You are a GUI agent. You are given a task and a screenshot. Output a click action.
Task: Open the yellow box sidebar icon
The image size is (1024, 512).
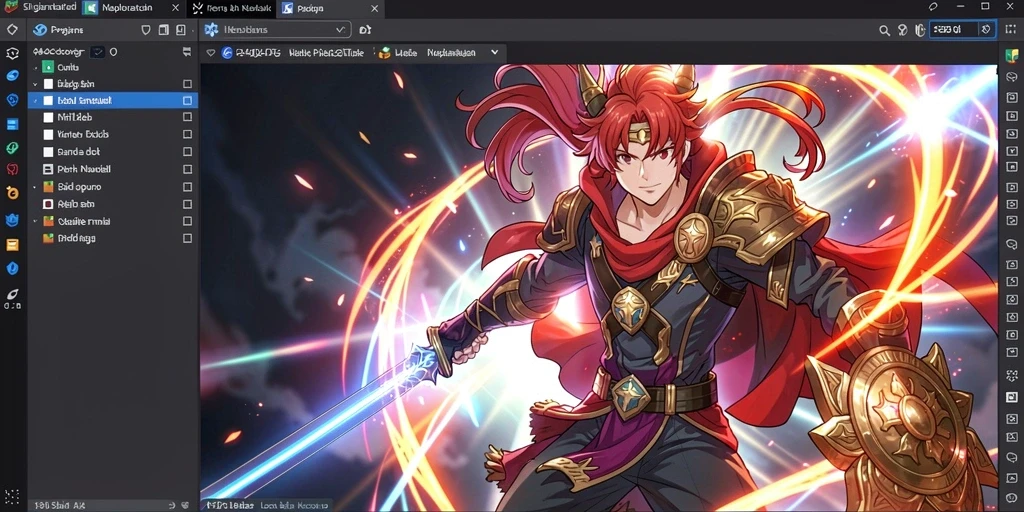tap(12, 245)
